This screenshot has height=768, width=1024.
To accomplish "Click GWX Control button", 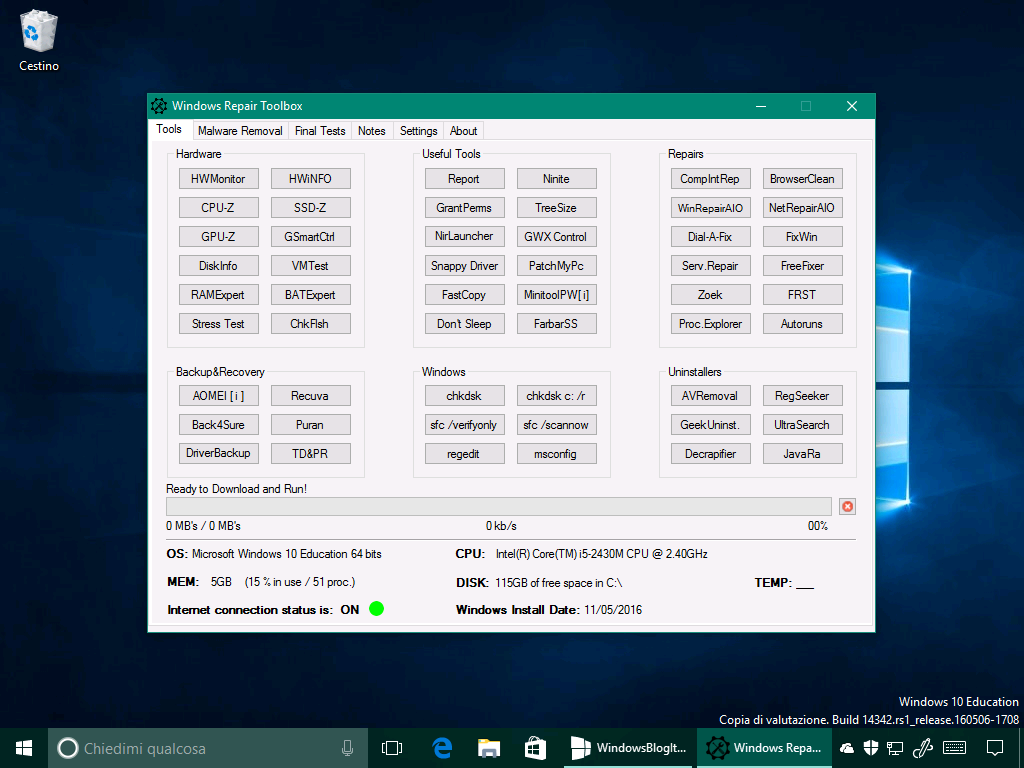I will click(556, 237).
